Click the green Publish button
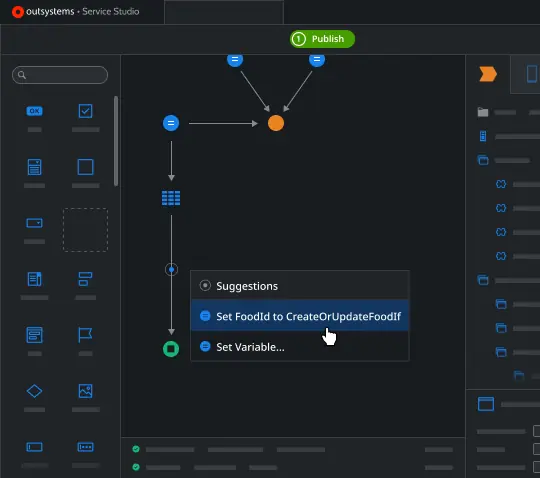Viewport: 540px width, 478px height. 322,39
